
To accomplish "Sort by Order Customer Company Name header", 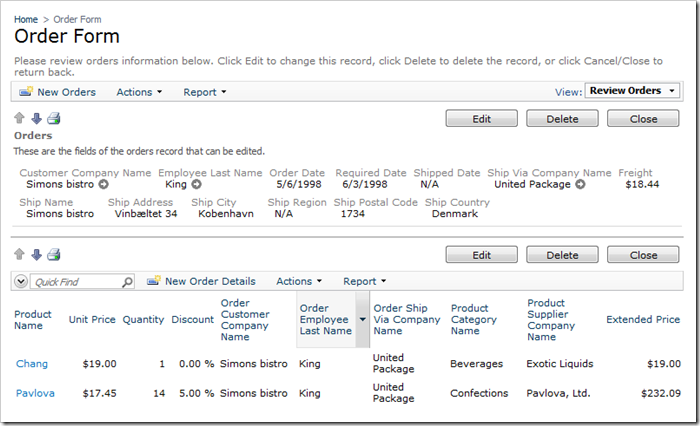I will click(245, 320).
